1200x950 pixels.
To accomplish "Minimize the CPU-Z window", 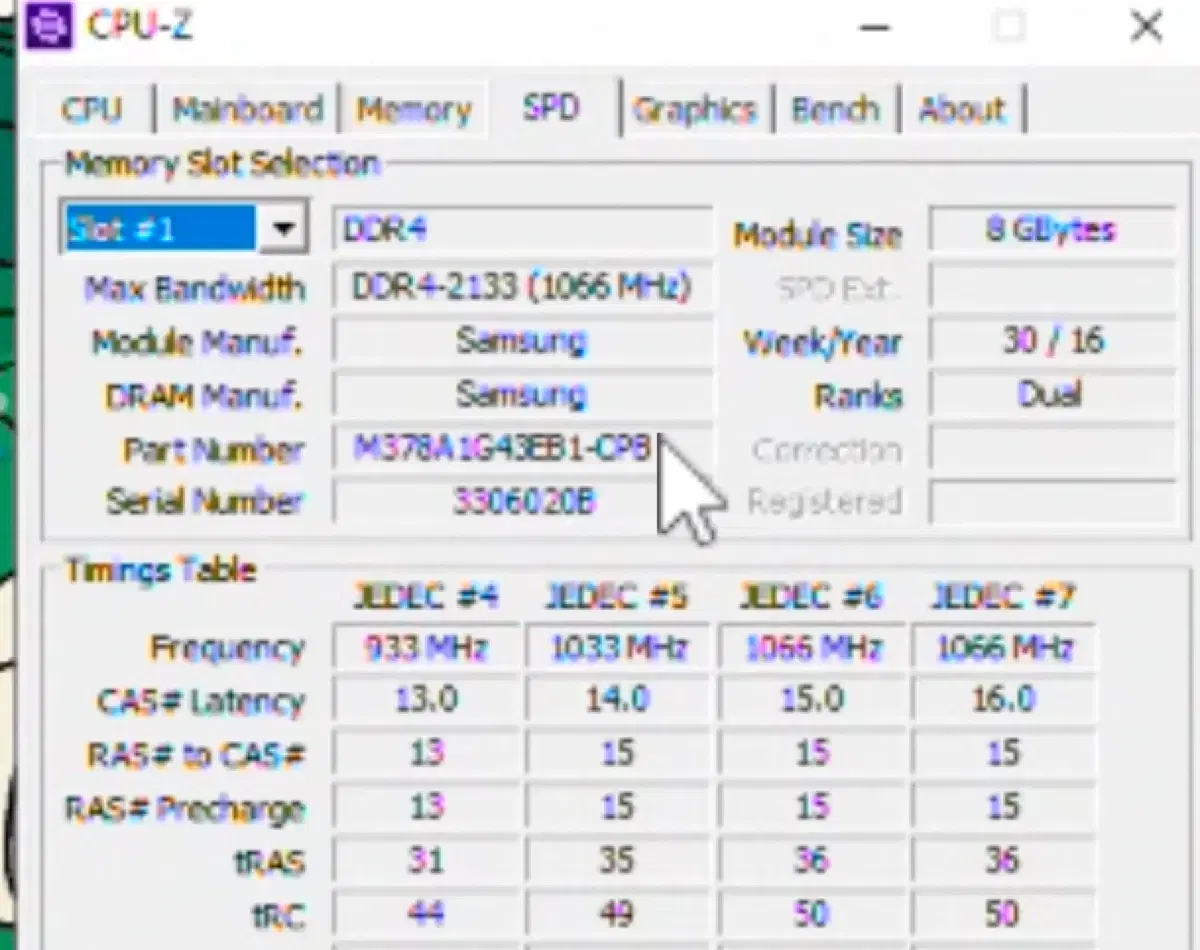I will (x=875, y=27).
